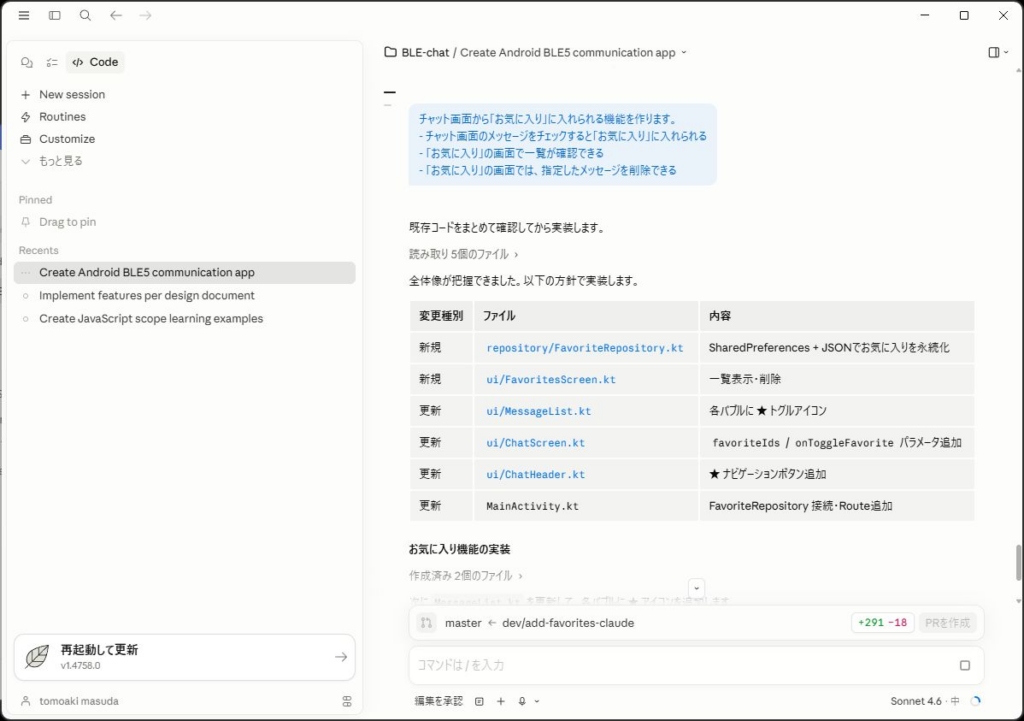This screenshot has height=721, width=1024.
Task: Click the plus icon below the command input
Action: (501, 701)
